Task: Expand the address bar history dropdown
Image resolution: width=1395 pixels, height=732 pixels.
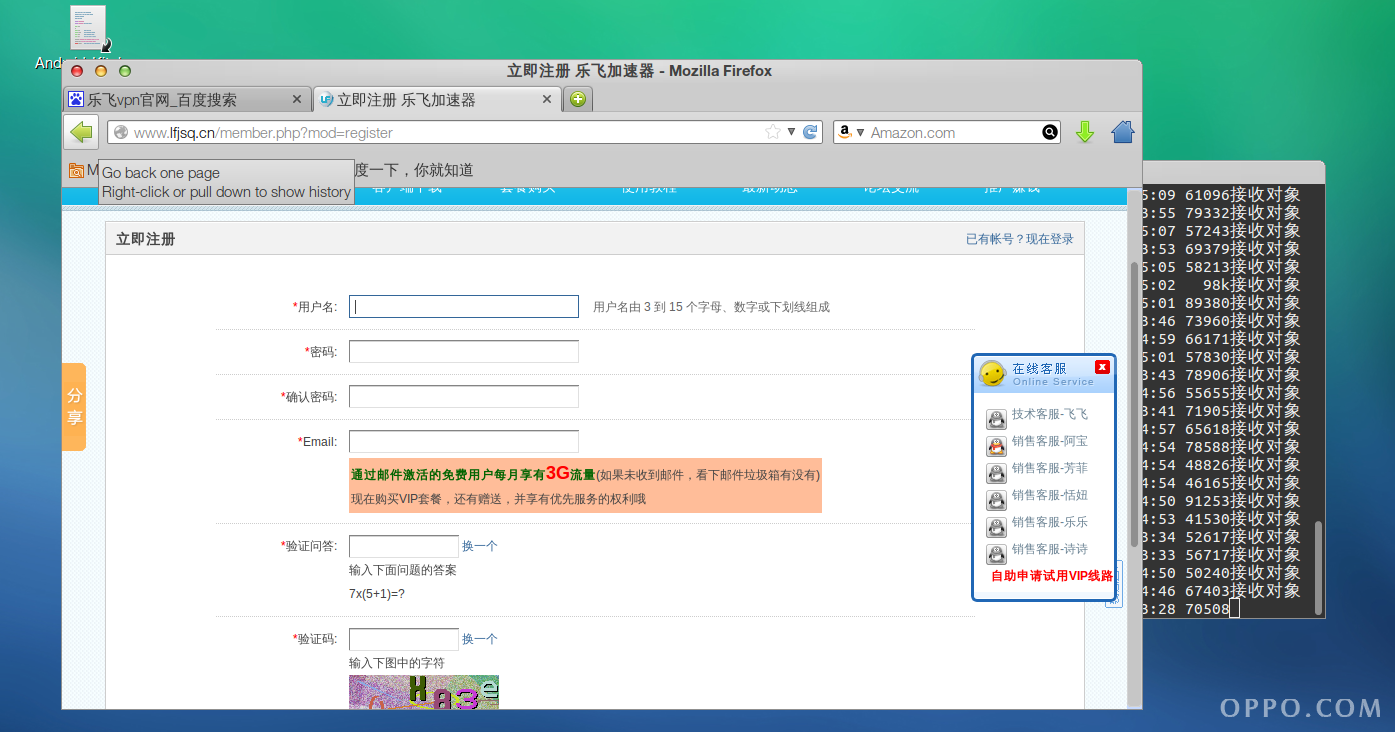Action: (789, 132)
